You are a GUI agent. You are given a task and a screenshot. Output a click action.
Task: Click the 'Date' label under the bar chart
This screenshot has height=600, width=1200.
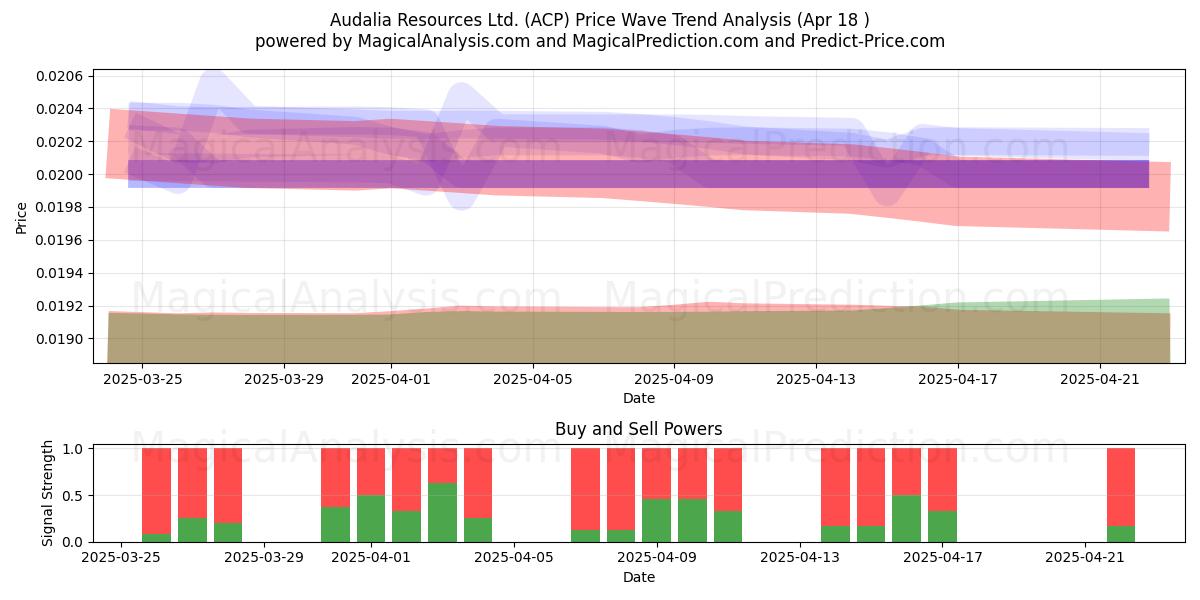[x=639, y=577]
